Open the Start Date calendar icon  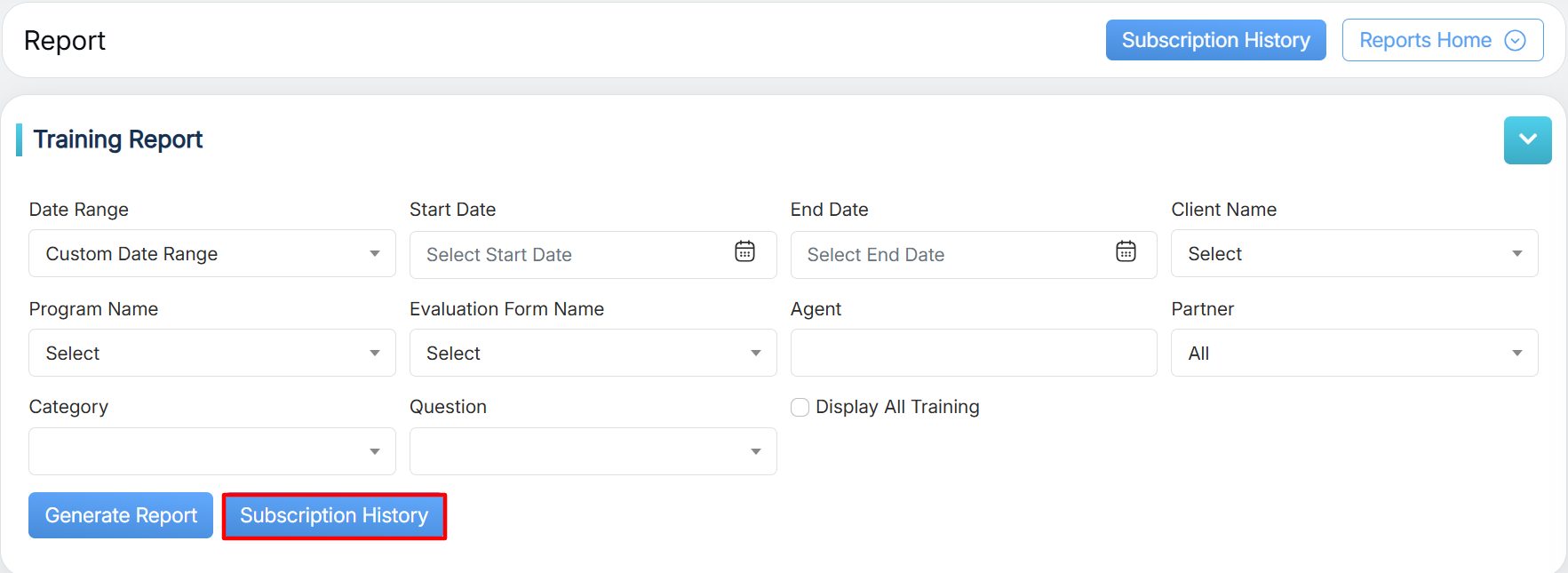coord(744,252)
